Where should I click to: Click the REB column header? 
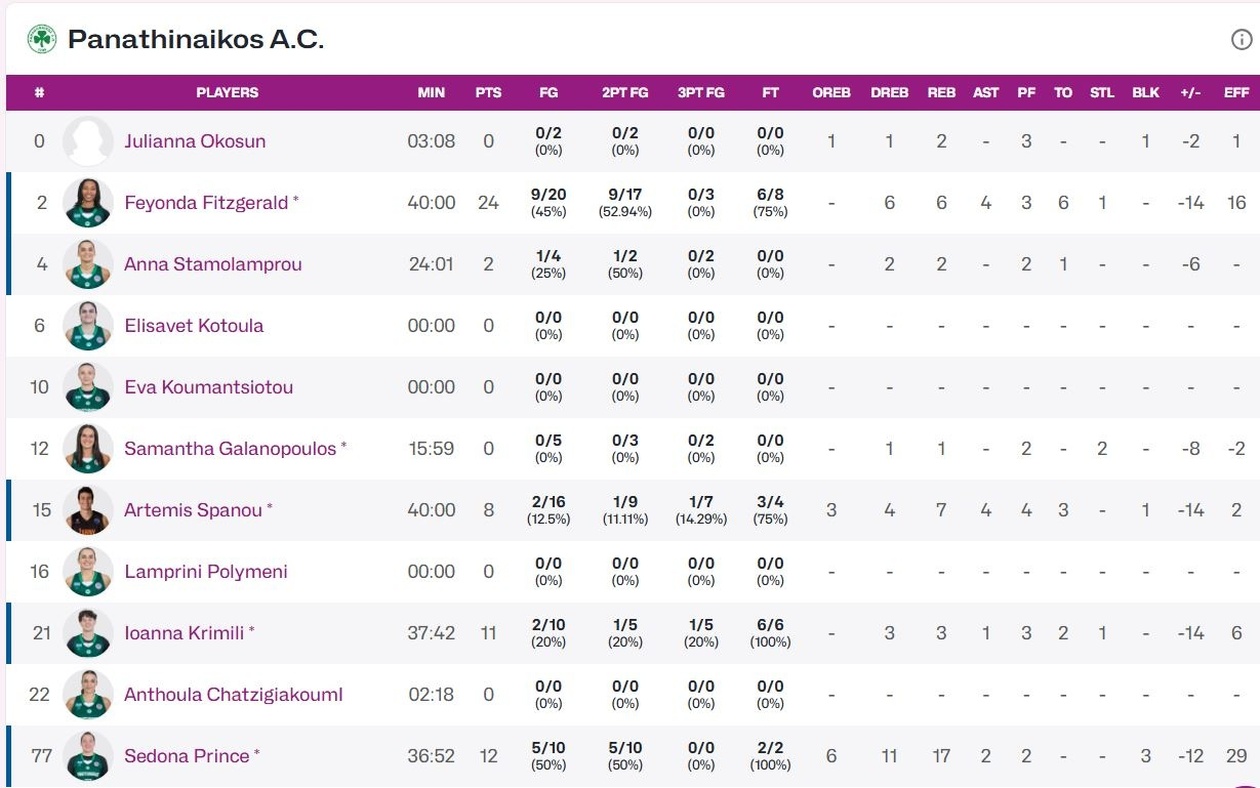941,93
